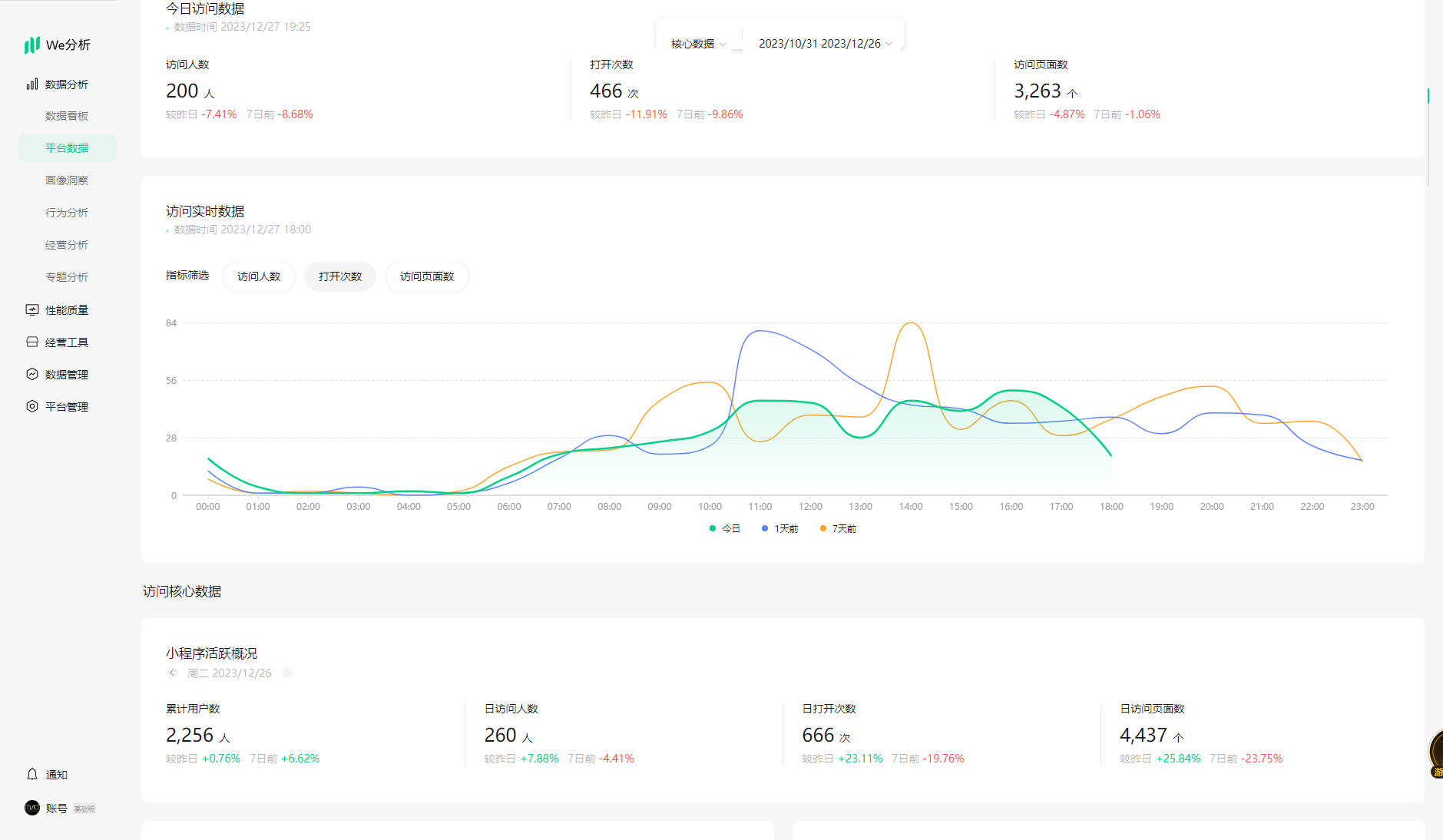Click the 周二 2023/12/26 date text
1443x840 pixels.
click(230, 673)
